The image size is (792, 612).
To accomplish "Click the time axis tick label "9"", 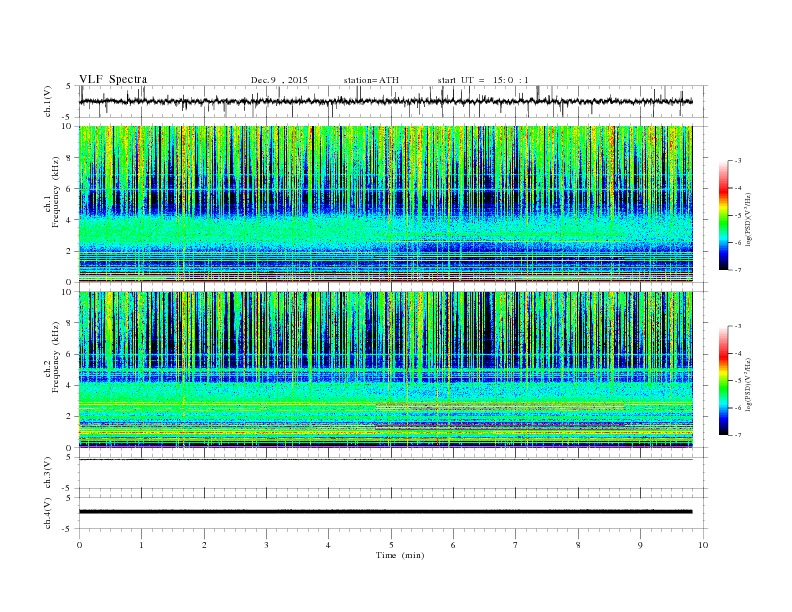I will click(x=640, y=545).
